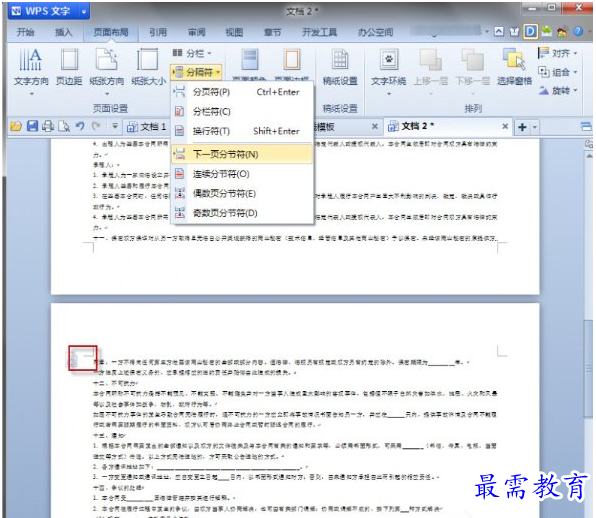Image resolution: width=596 pixels, height=518 pixels.
Task: Click the page border icon in ribbon
Action: pyautogui.click(x=292, y=60)
